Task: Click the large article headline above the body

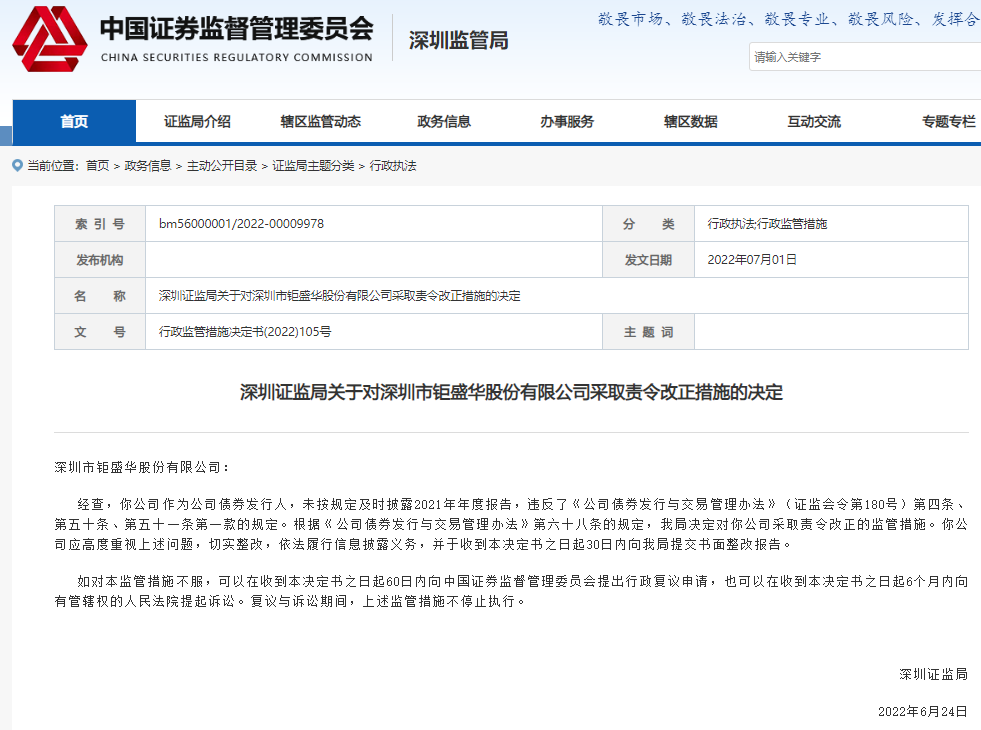Action: 511,392
